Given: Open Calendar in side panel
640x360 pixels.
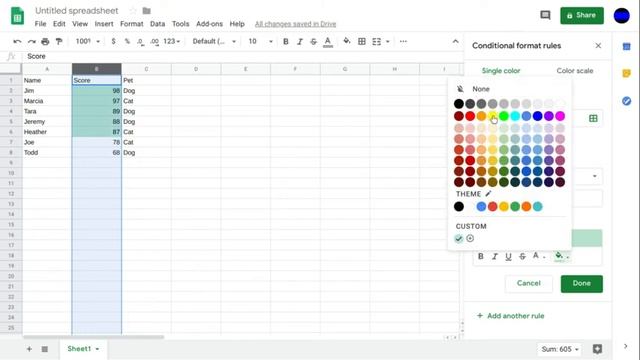Looking at the screenshot, I should 627,47.
